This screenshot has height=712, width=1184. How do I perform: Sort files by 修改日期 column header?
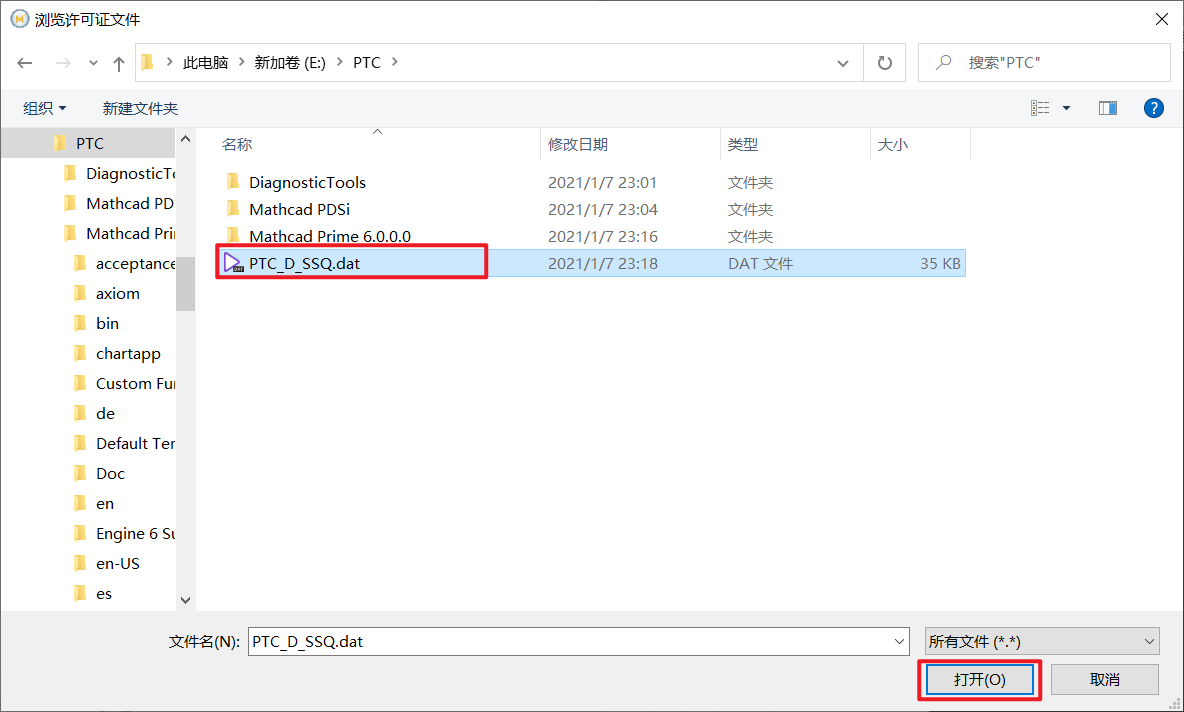[578, 144]
